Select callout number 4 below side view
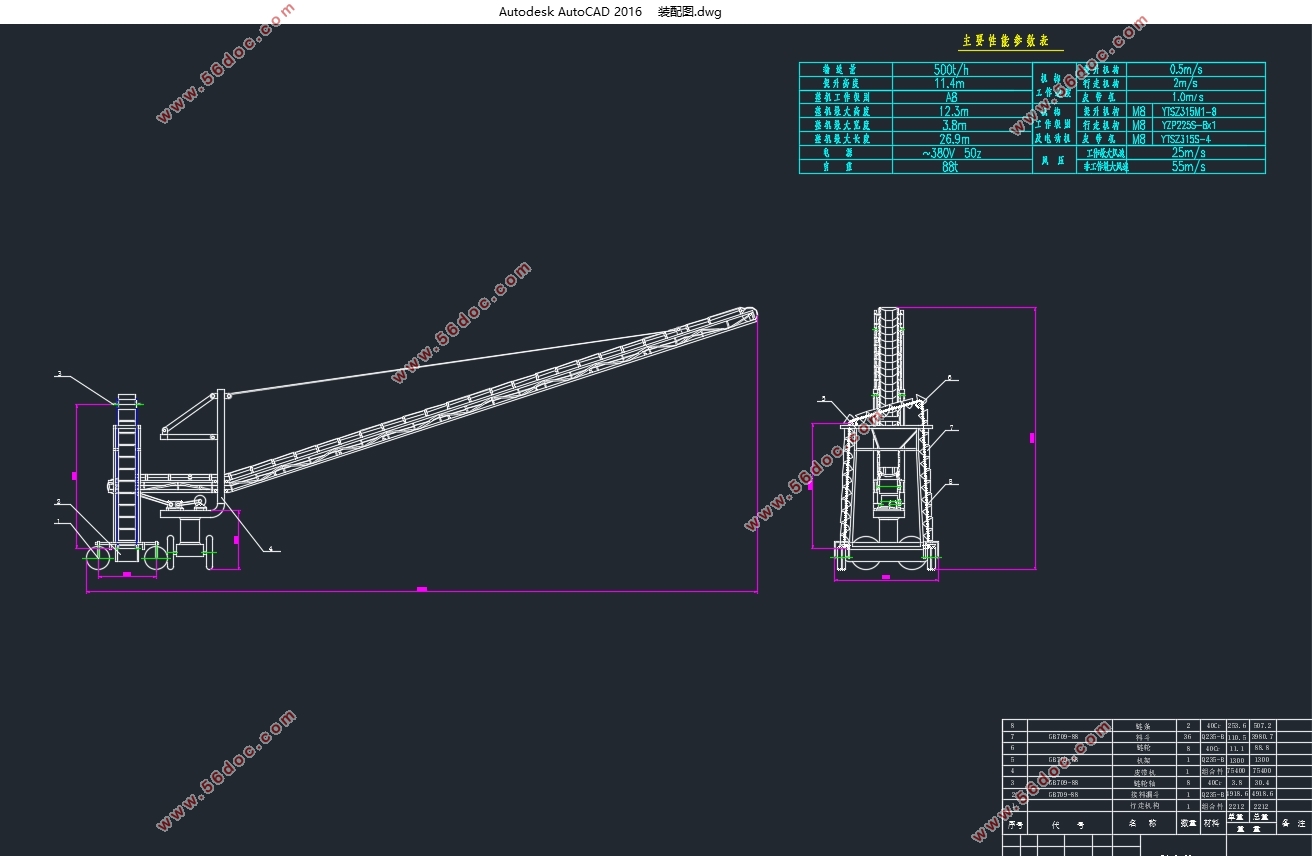This screenshot has height=856, width=1312. click(269, 549)
